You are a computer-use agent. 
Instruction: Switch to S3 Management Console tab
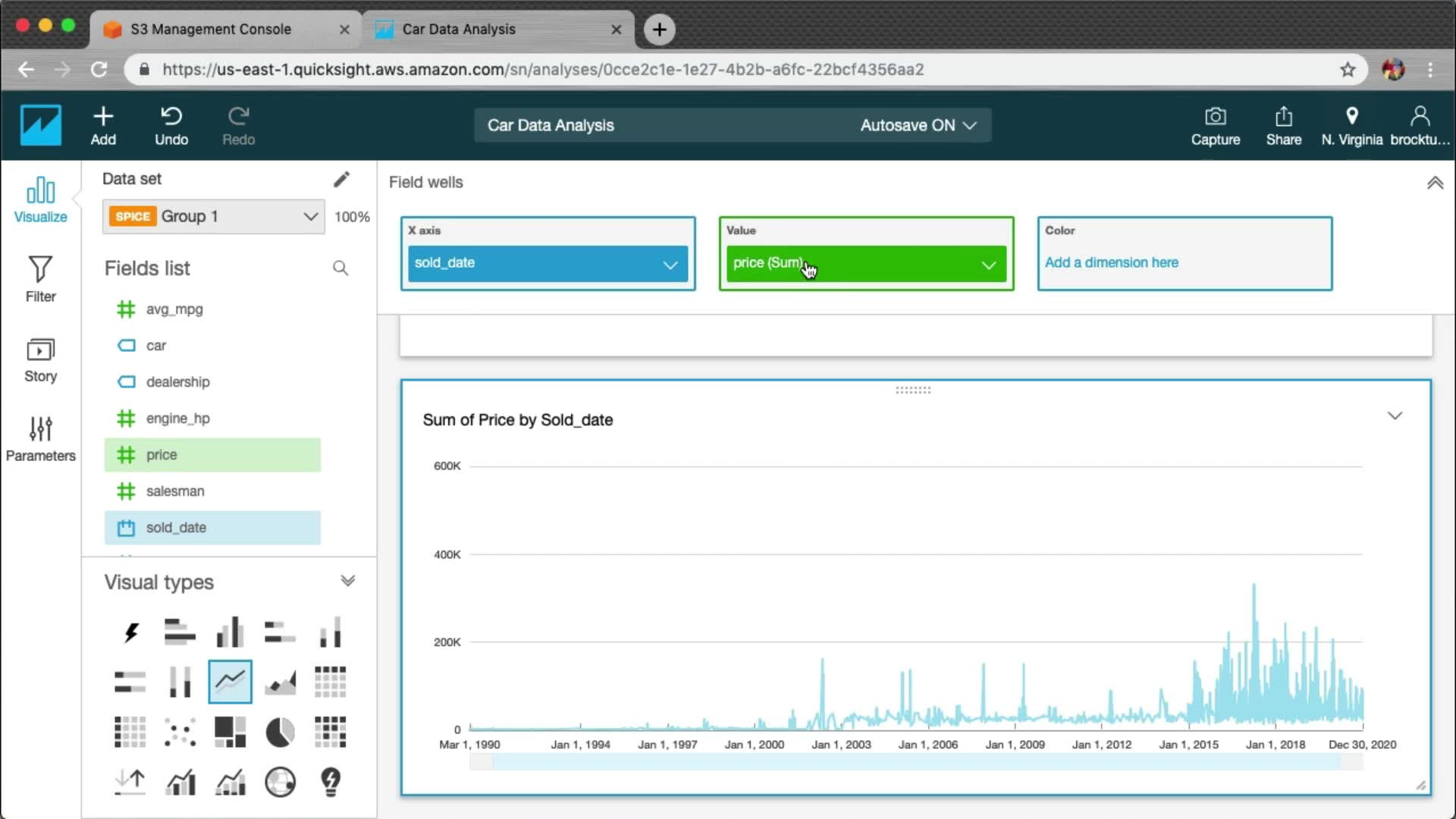tap(211, 29)
